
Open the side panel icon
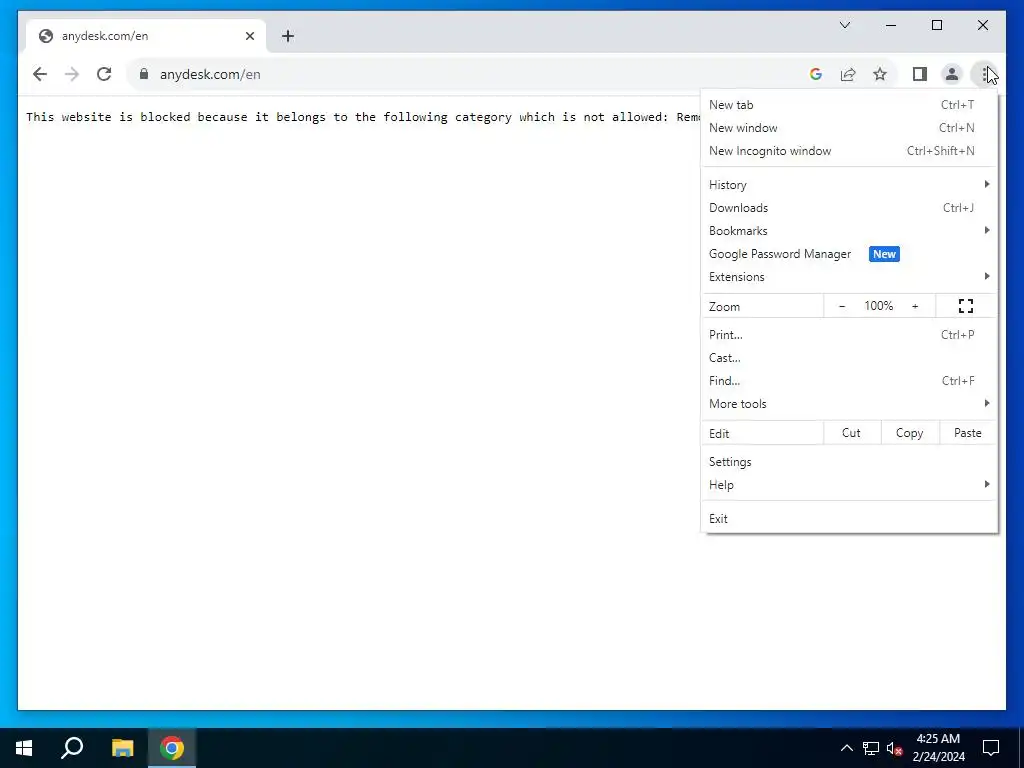click(x=920, y=74)
